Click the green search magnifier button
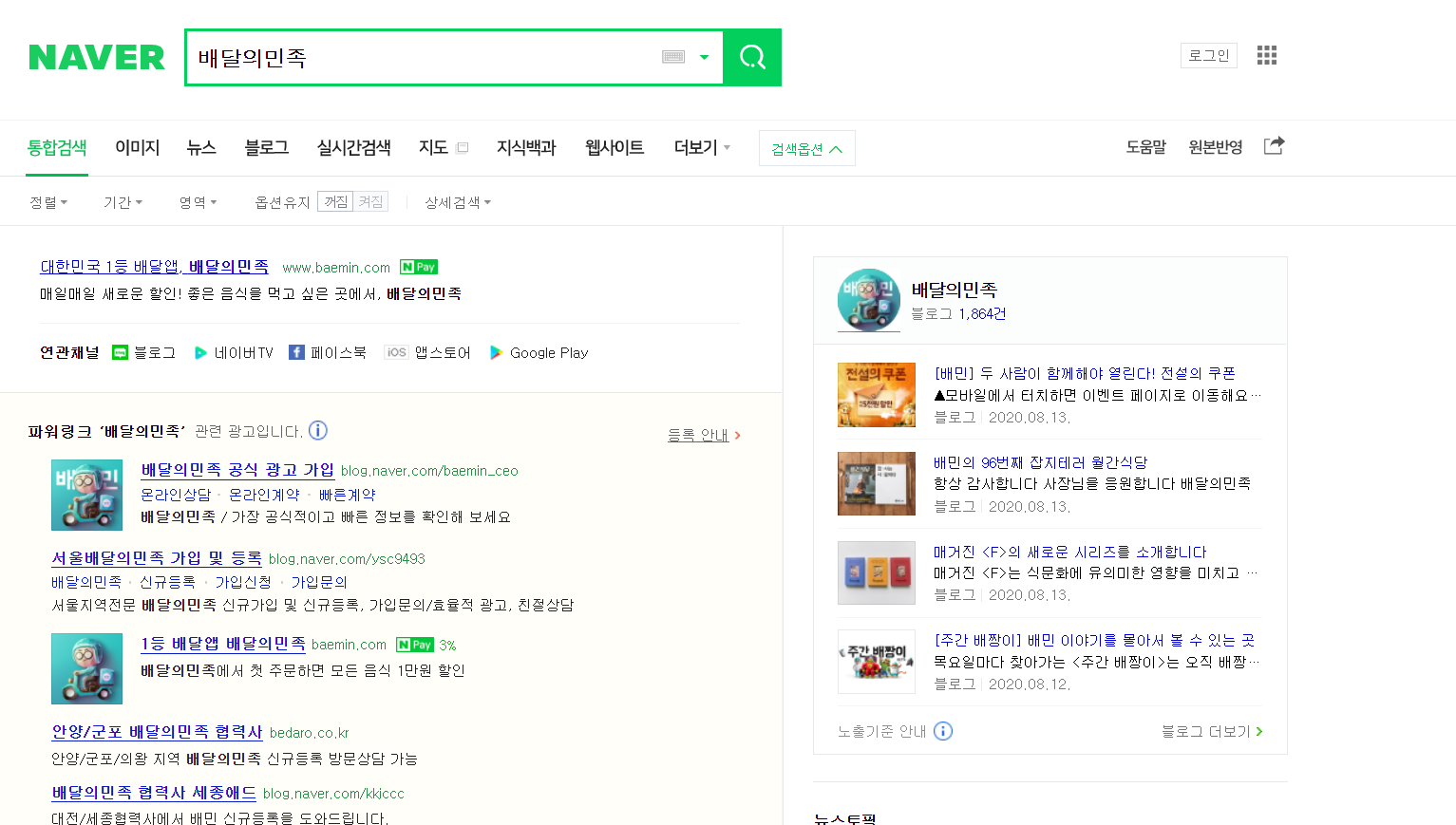The width and height of the screenshot is (1456, 825). coord(752,58)
